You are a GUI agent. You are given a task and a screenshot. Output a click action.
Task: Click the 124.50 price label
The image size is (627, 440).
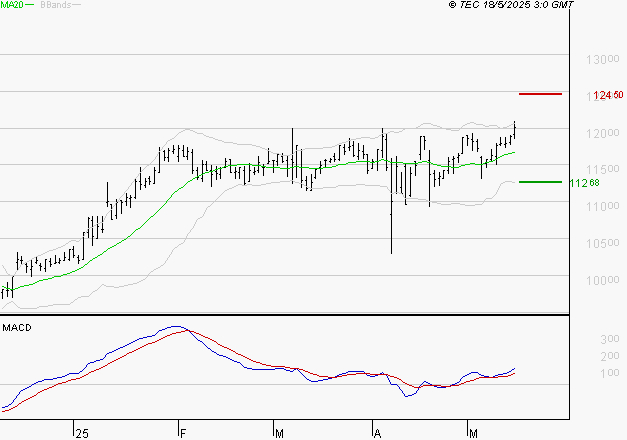(x=608, y=96)
